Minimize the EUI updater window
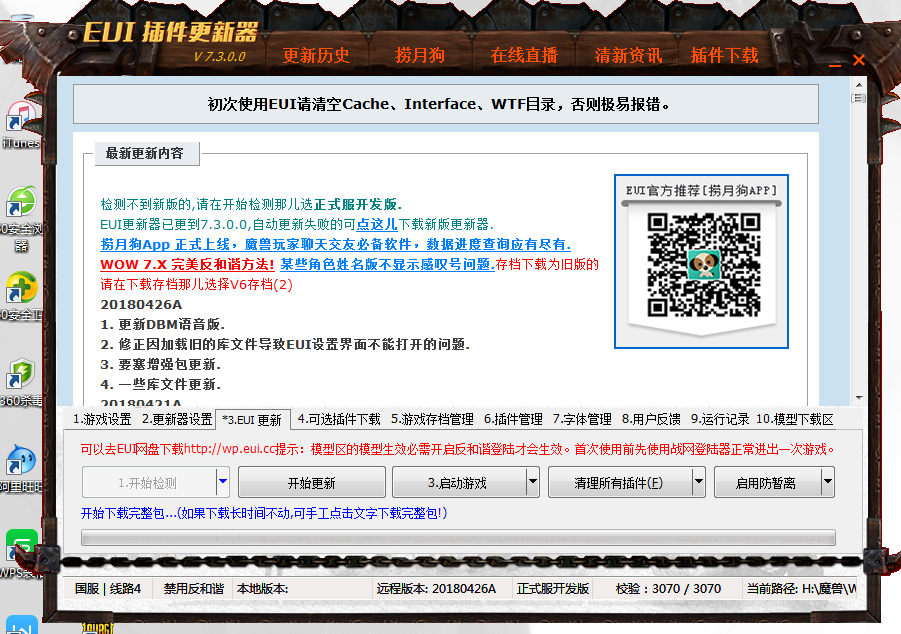The image size is (901, 634). tap(835, 64)
